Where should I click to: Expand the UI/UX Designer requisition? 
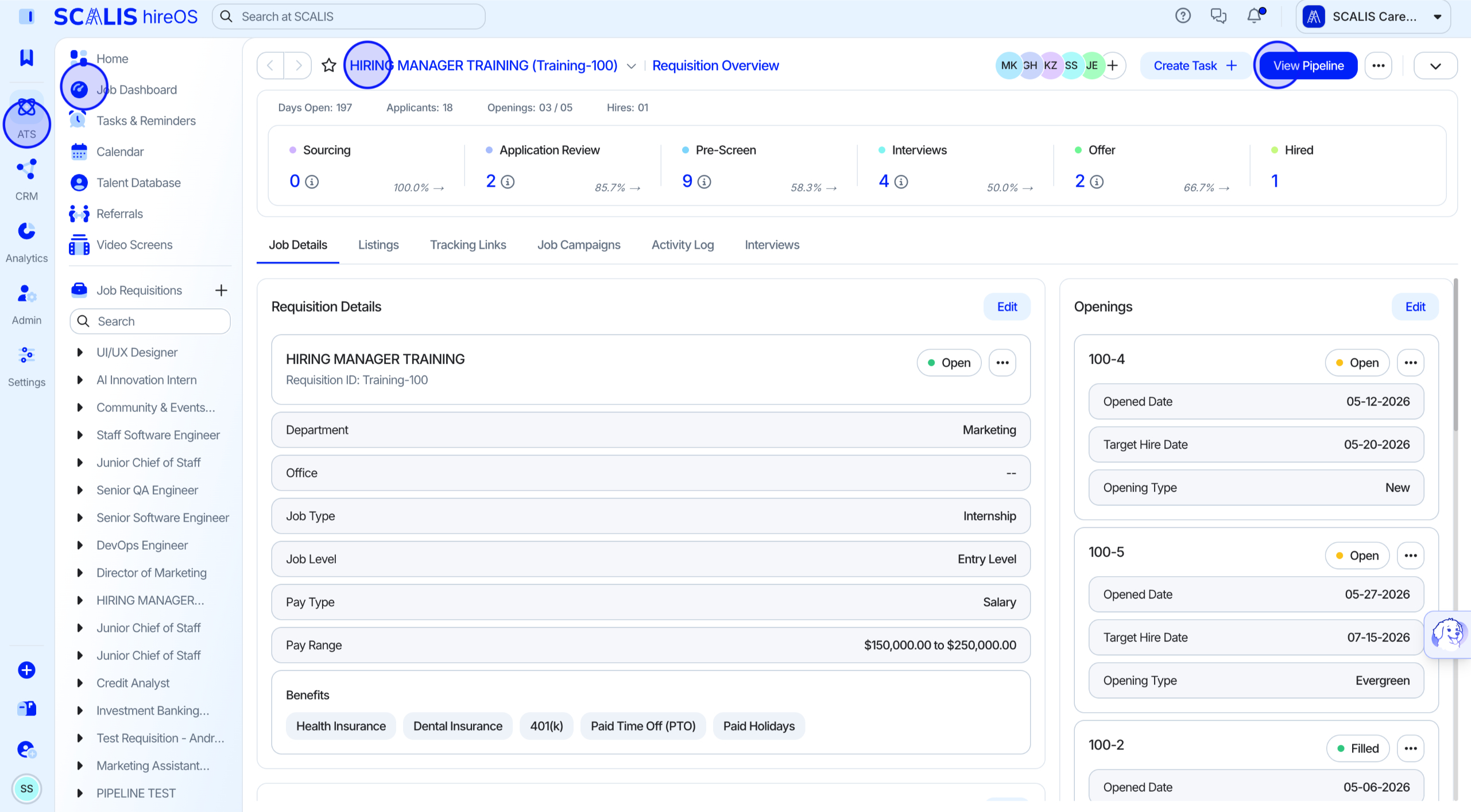pos(80,352)
